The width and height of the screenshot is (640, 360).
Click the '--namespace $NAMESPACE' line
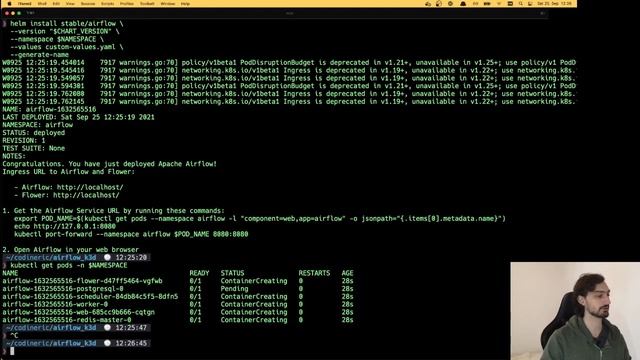click(57, 39)
